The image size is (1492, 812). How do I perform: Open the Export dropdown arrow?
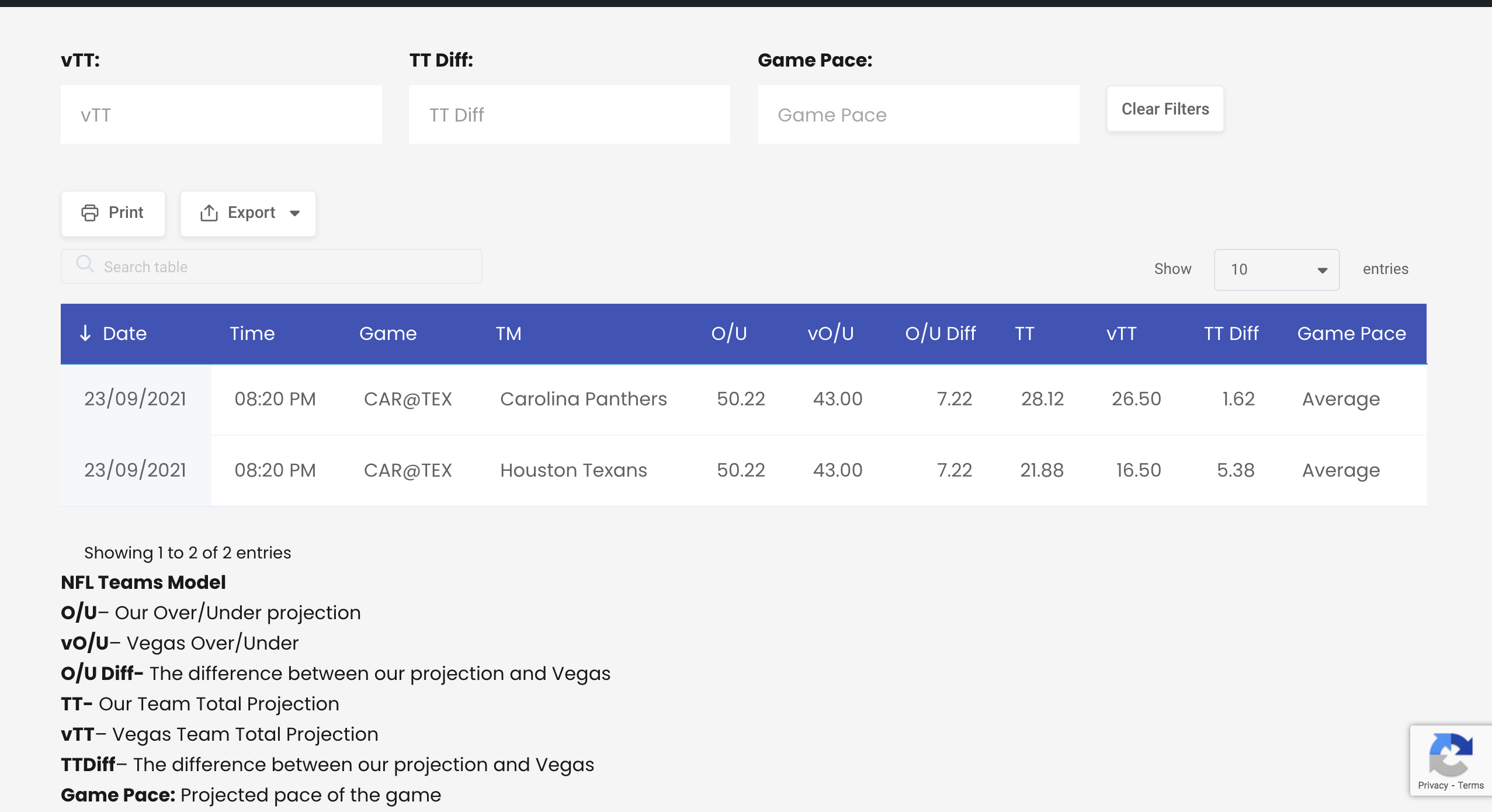(x=295, y=213)
